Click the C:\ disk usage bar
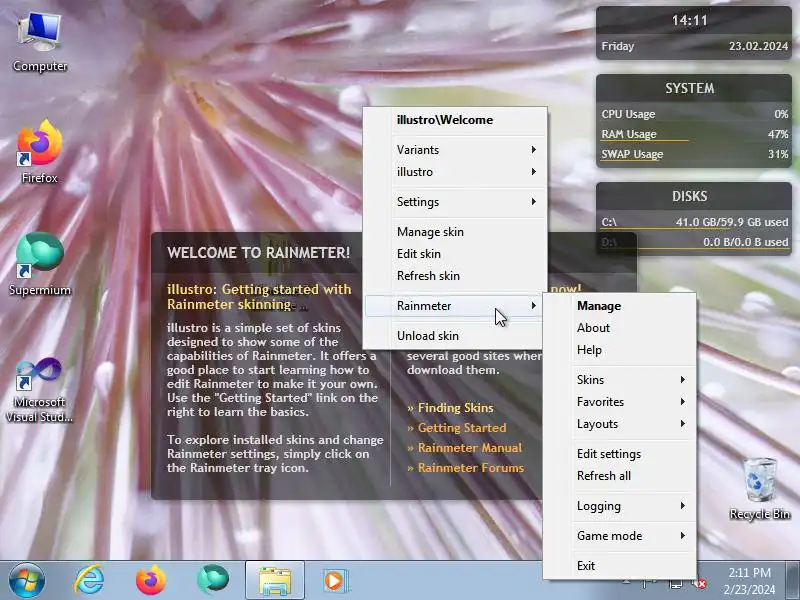The image size is (800, 600). click(694, 228)
